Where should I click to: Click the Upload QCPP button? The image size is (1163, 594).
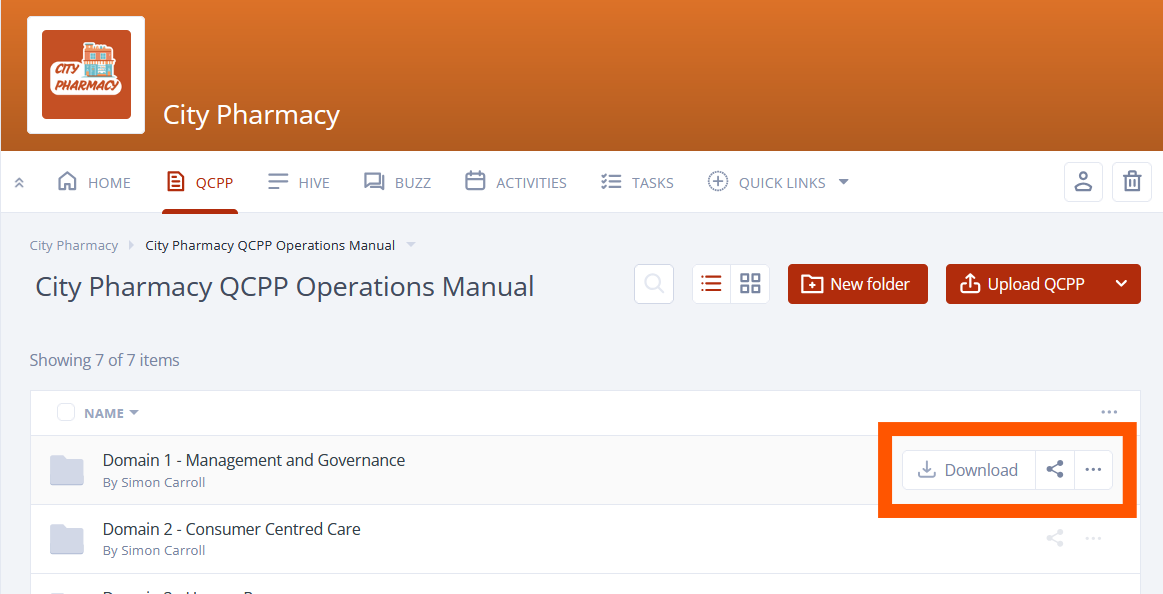(x=1024, y=284)
